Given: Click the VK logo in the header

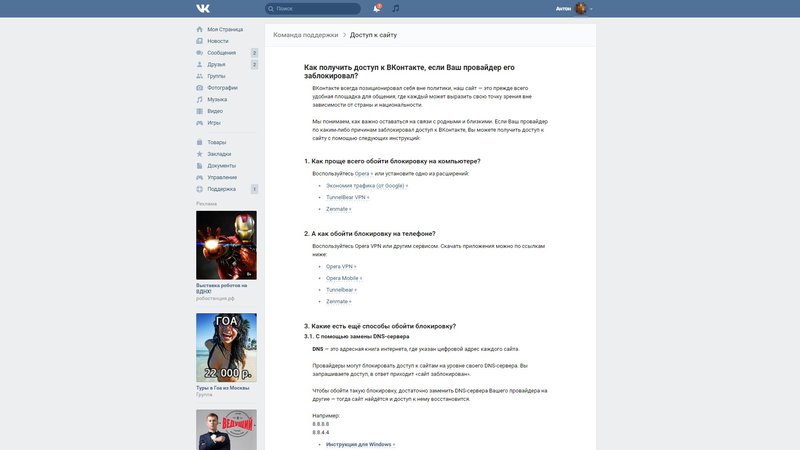Looking at the screenshot, I should [203, 8].
